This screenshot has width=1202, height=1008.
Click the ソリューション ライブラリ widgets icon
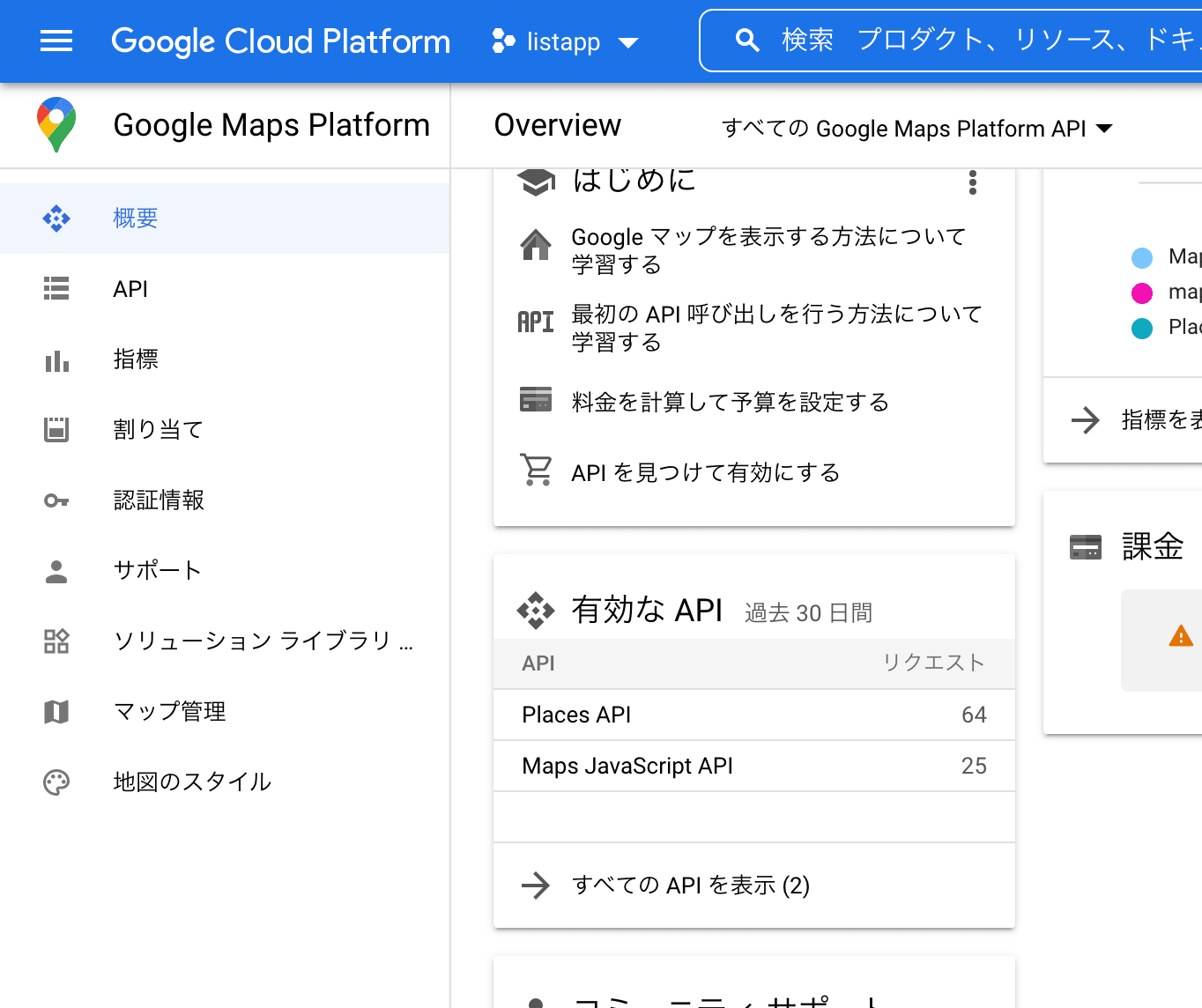point(56,641)
